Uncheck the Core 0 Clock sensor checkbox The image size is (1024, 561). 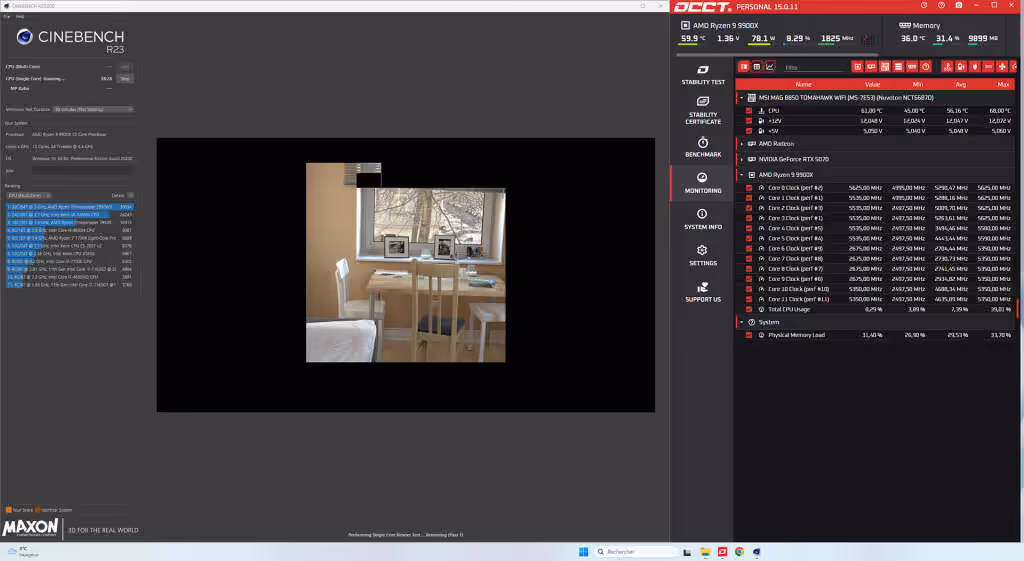click(x=749, y=188)
